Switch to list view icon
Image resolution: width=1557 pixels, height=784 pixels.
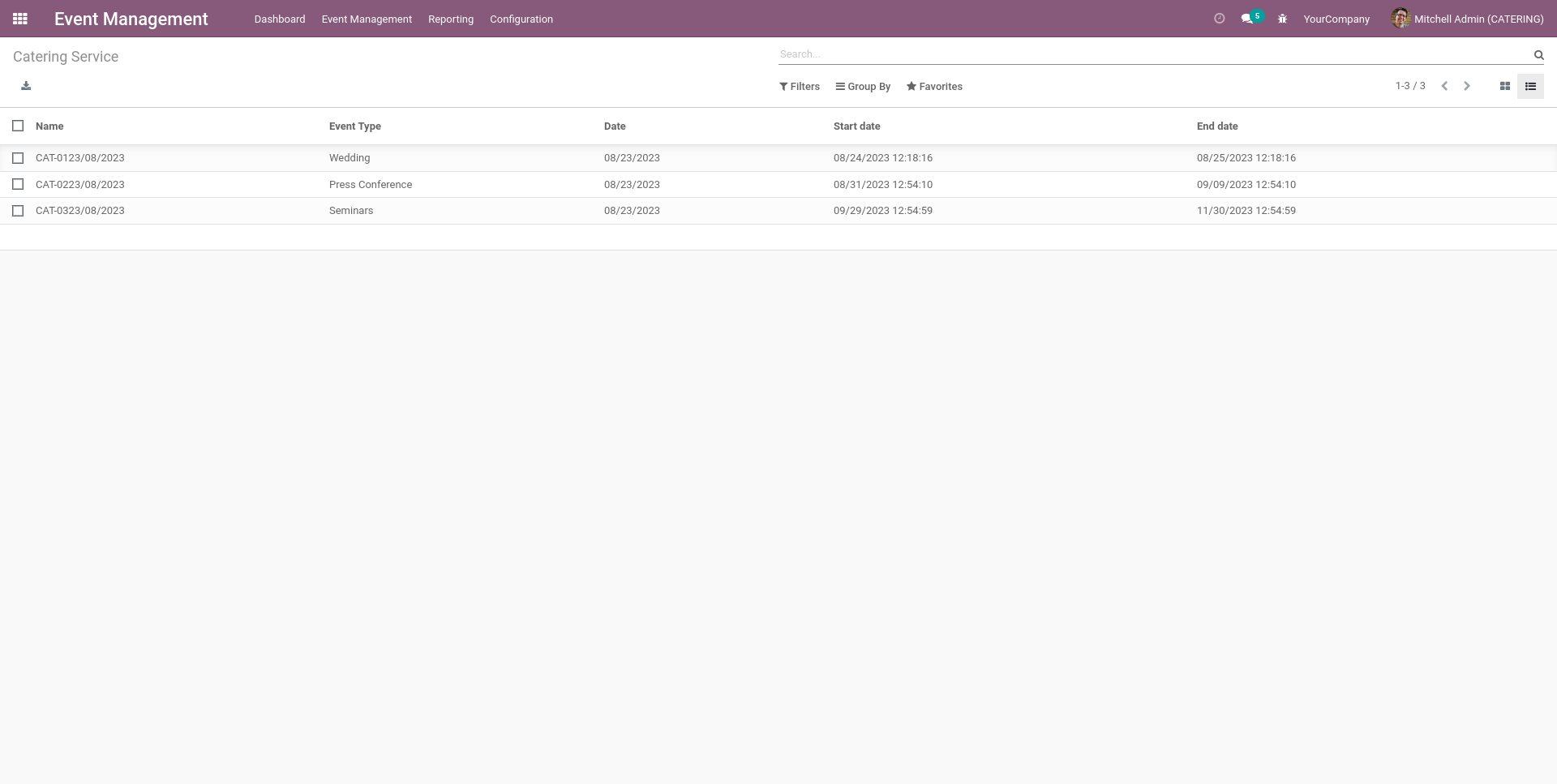(x=1530, y=86)
